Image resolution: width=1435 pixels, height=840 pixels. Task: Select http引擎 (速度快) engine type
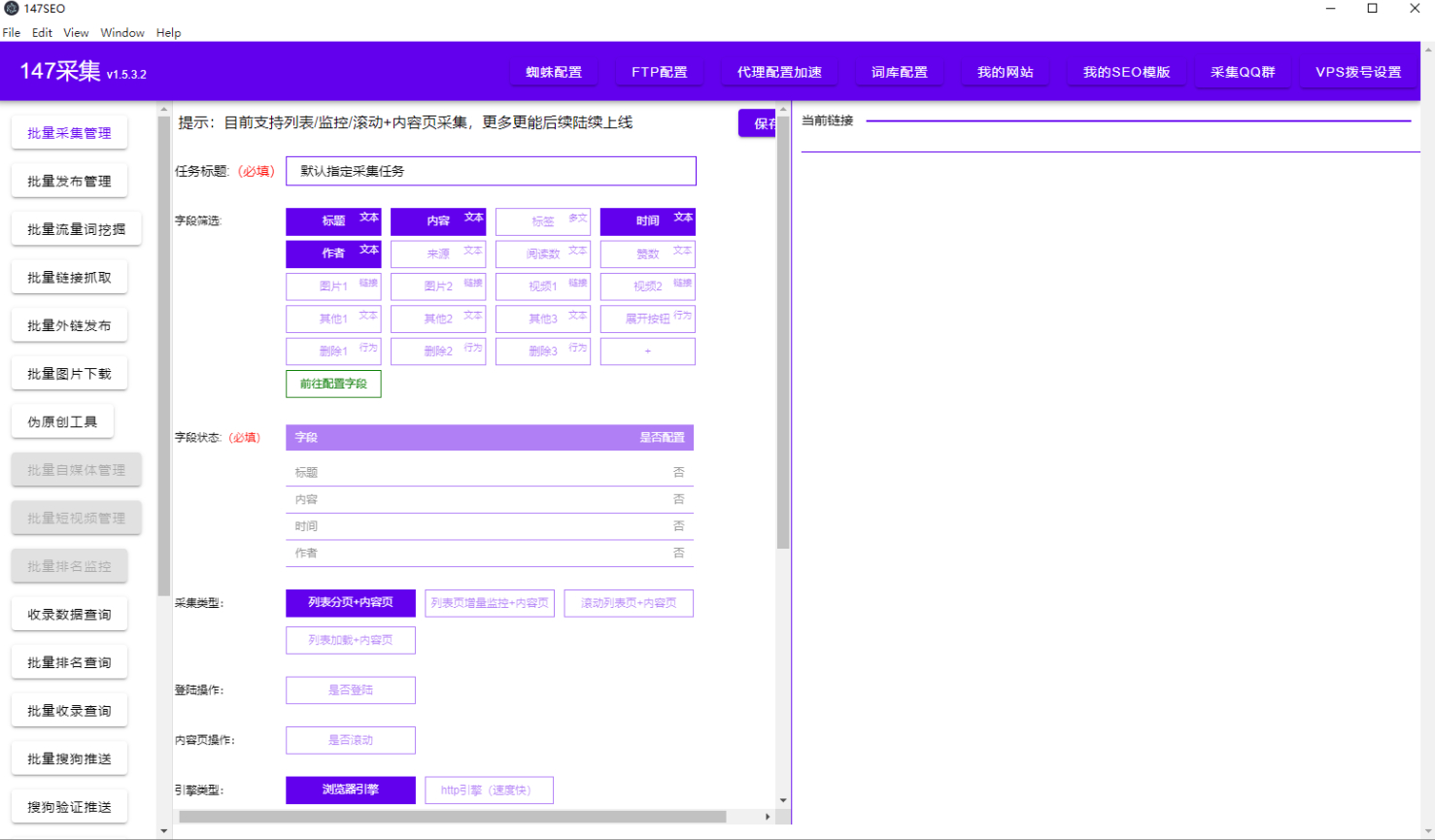[x=490, y=790]
